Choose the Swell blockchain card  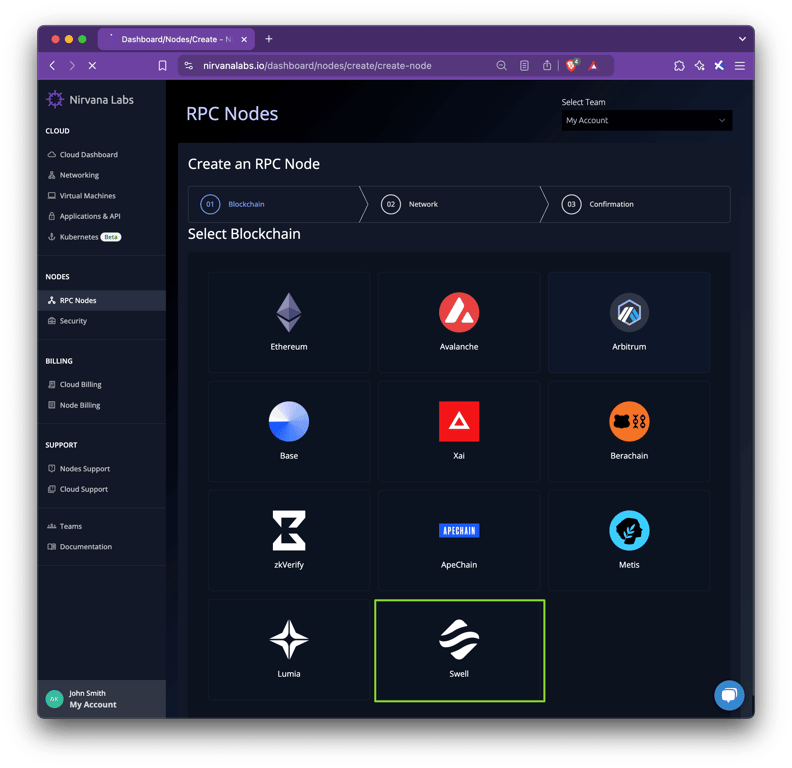pyautogui.click(x=459, y=650)
